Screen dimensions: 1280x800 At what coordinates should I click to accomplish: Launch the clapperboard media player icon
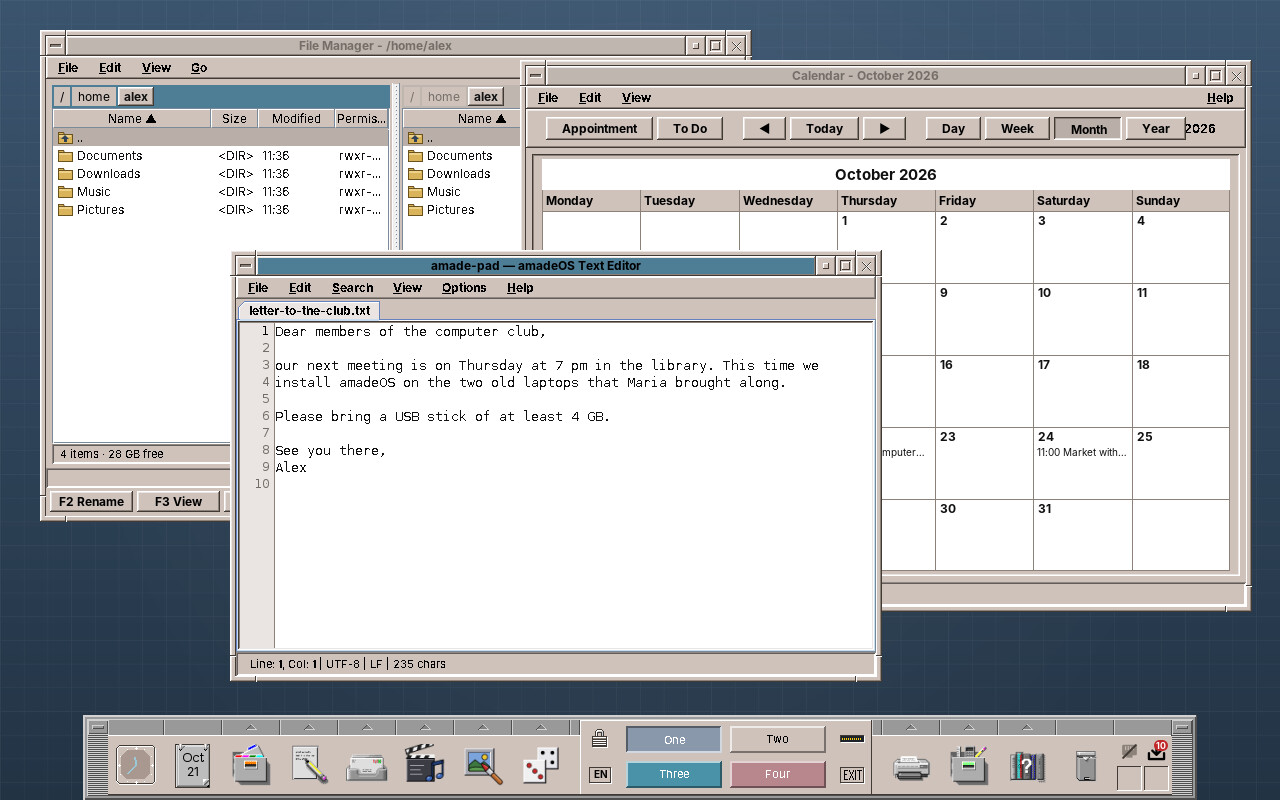coord(424,765)
